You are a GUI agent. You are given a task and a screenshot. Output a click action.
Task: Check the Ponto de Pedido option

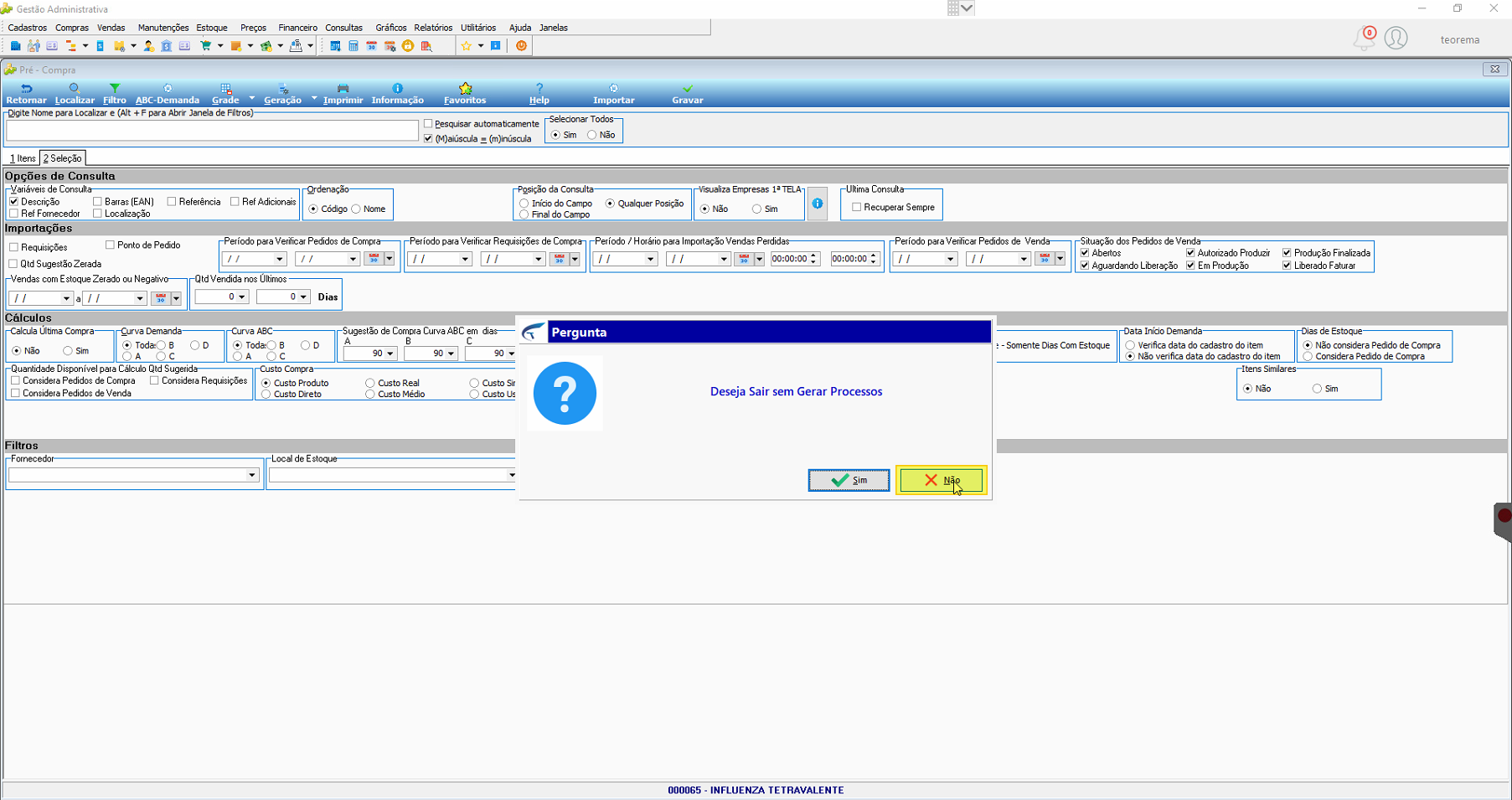coord(110,245)
